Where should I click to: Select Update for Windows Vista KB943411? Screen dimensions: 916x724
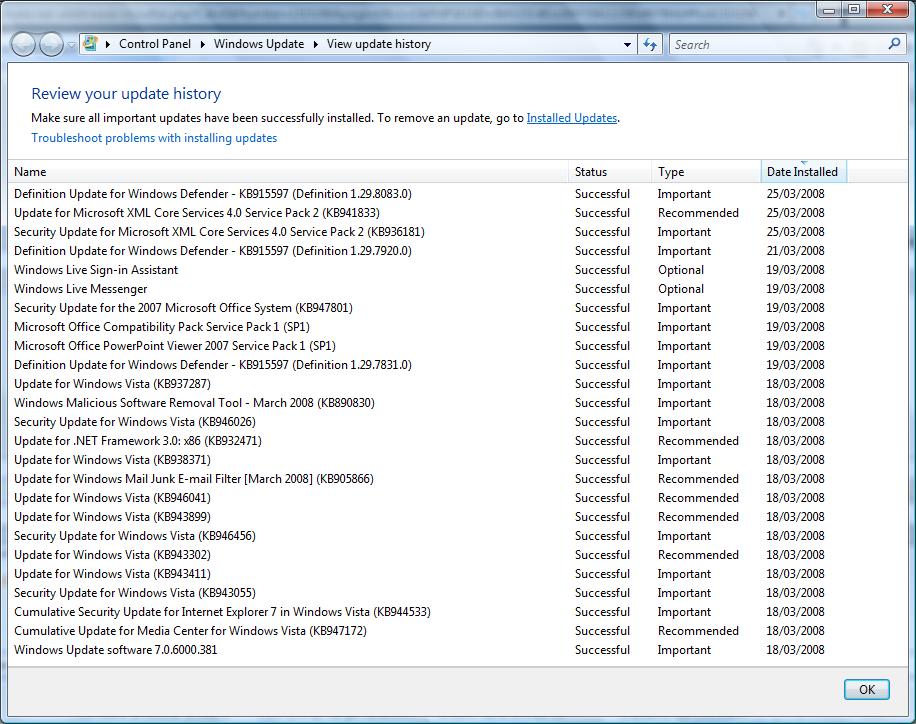tap(112, 574)
